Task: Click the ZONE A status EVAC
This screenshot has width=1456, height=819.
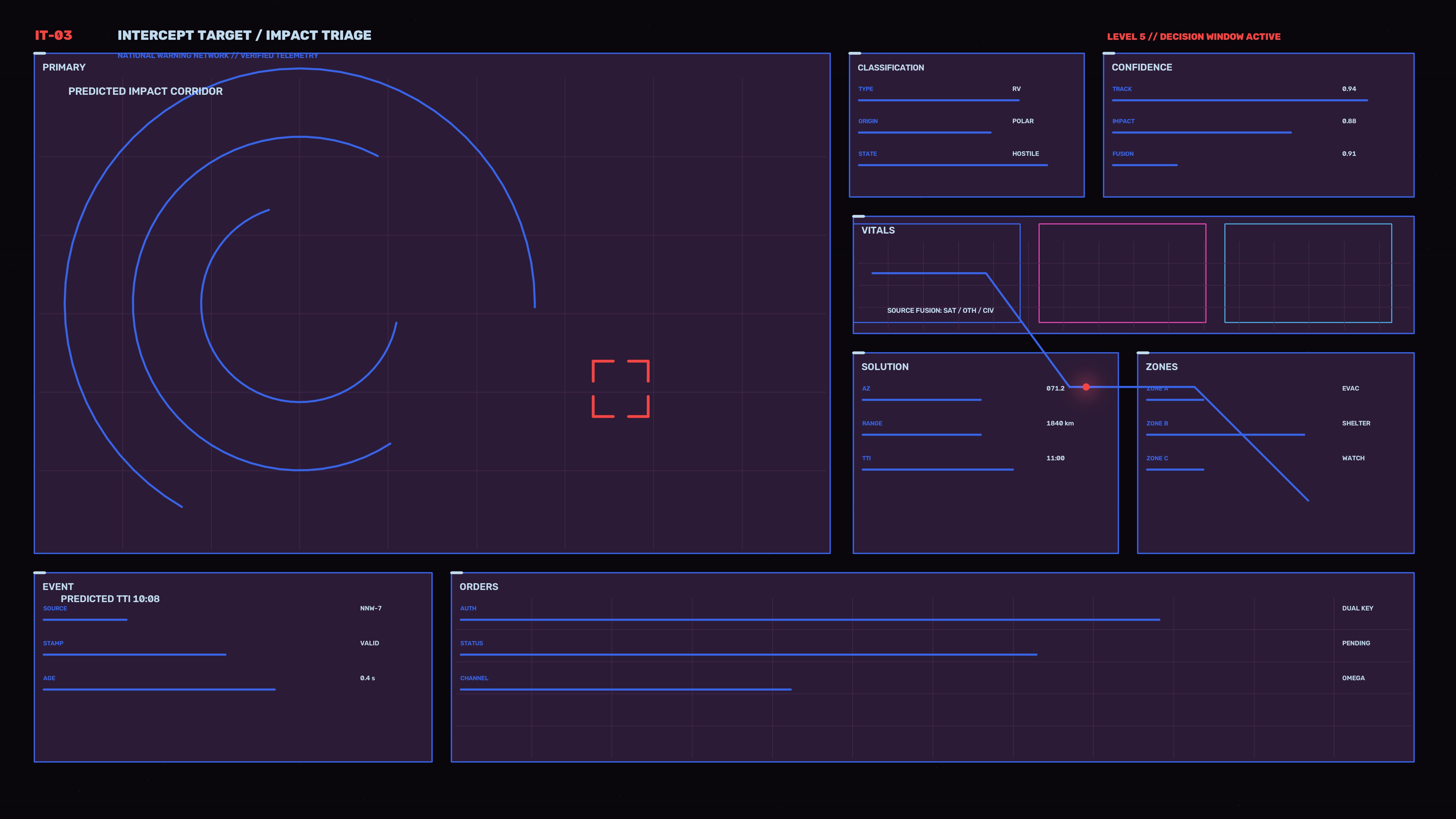Action: pos(1350,388)
